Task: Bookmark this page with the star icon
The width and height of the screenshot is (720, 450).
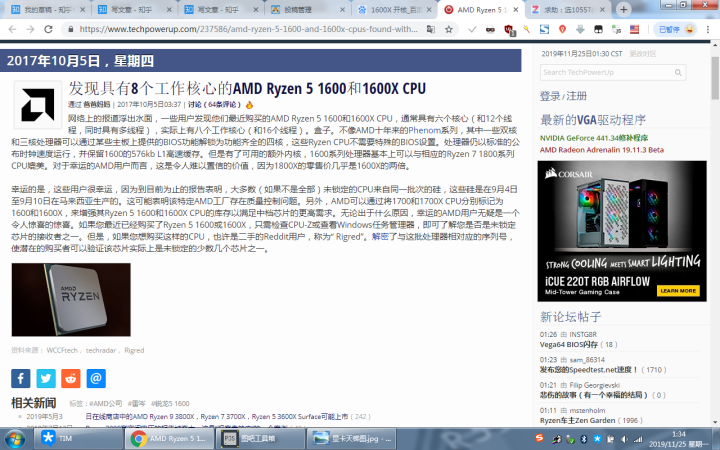Action: click(449, 29)
